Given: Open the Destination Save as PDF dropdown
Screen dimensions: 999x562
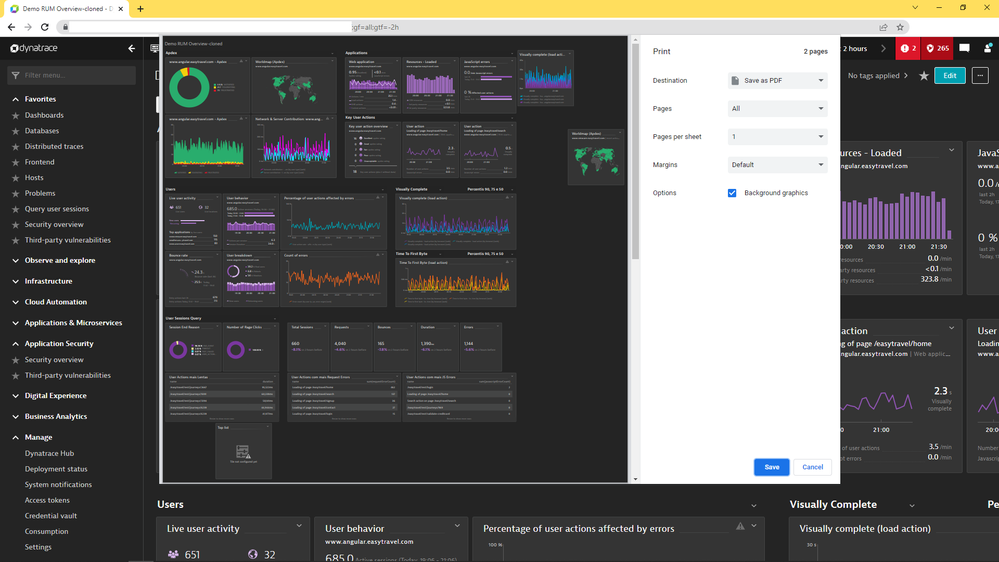Looking at the screenshot, I should [x=777, y=80].
